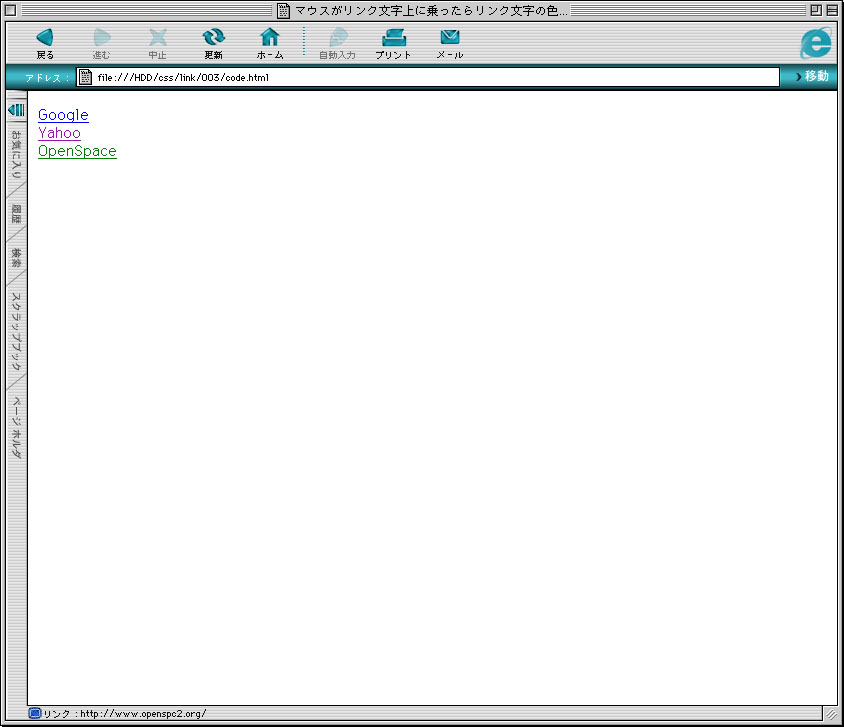The image size is (844, 727).
Task: Follow the purple Yahoo link
Action: (59, 133)
